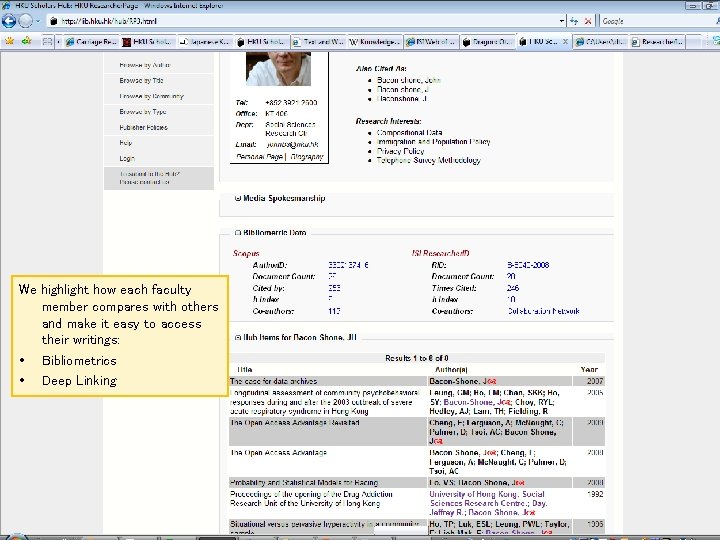Viewport: 720px width, 540px height.
Task: Open the address bar history dropdown arrow
Action: pyautogui.click(x=562, y=21)
